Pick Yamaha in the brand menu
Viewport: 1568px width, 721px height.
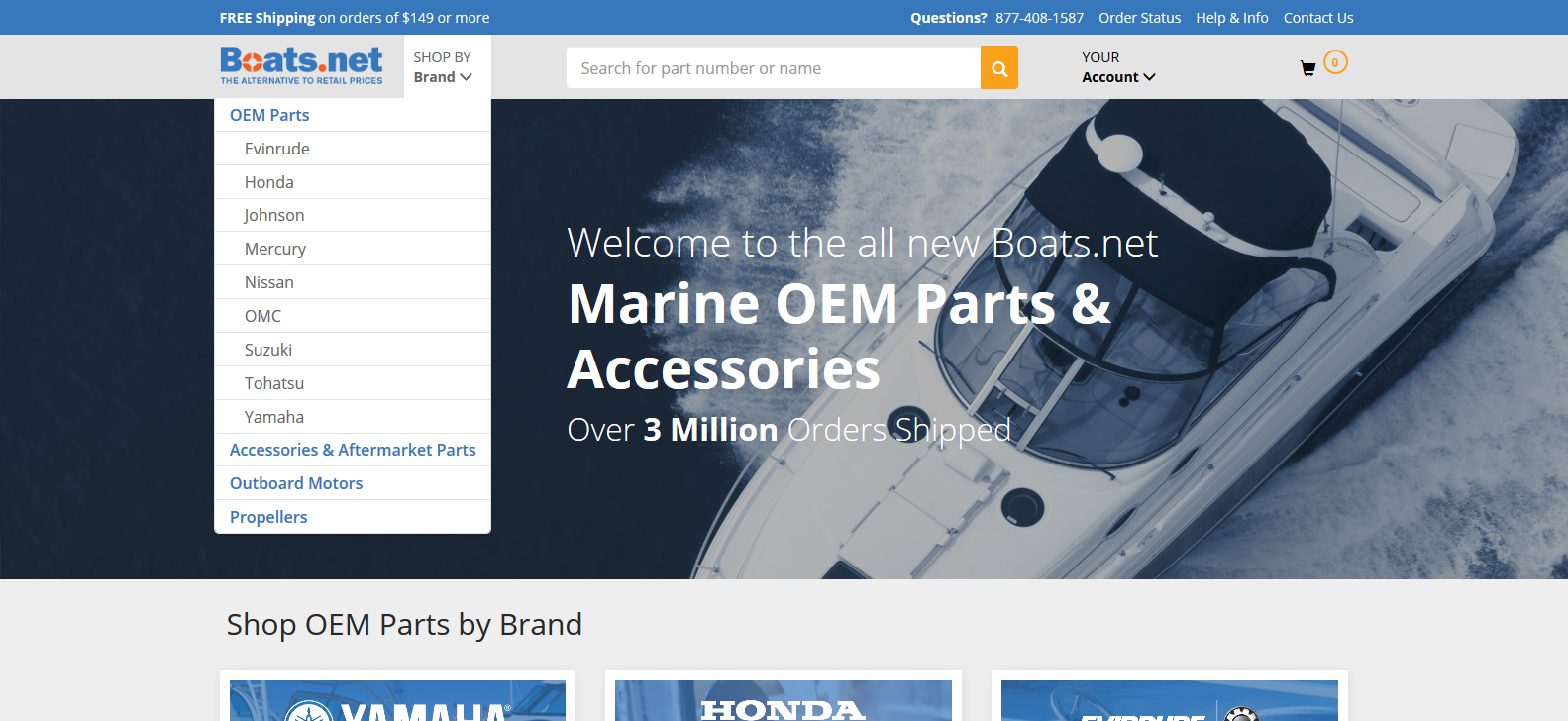tap(274, 417)
